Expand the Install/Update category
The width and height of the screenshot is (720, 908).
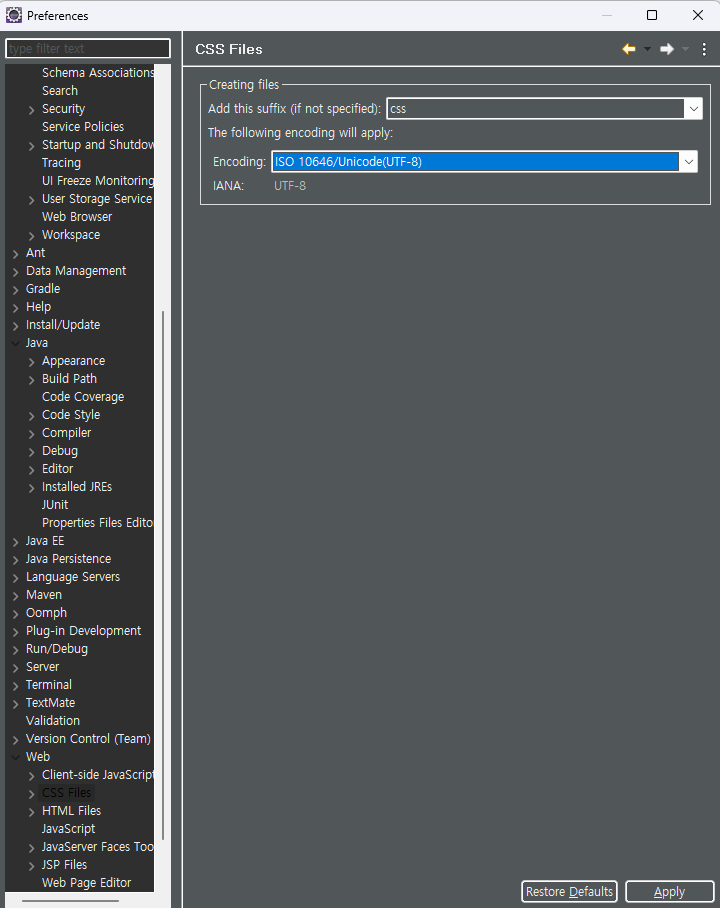[16, 325]
